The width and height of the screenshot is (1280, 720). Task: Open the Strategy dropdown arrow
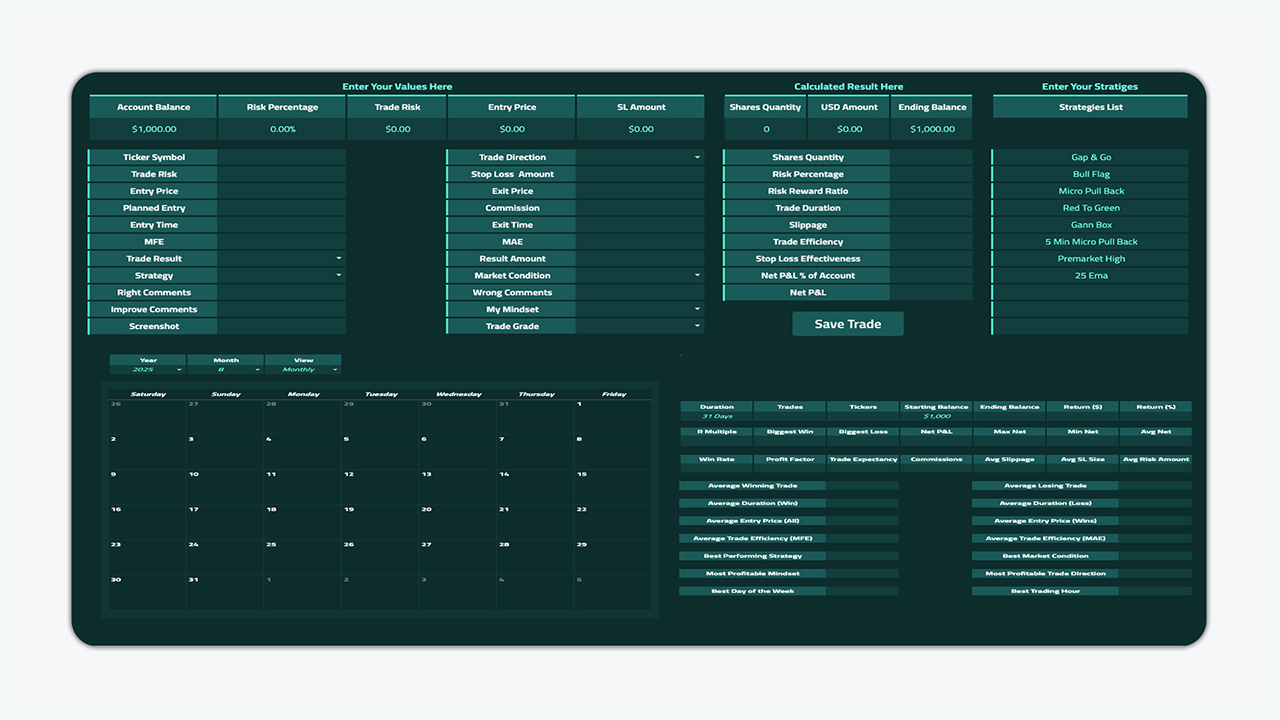[x=339, y=276]
